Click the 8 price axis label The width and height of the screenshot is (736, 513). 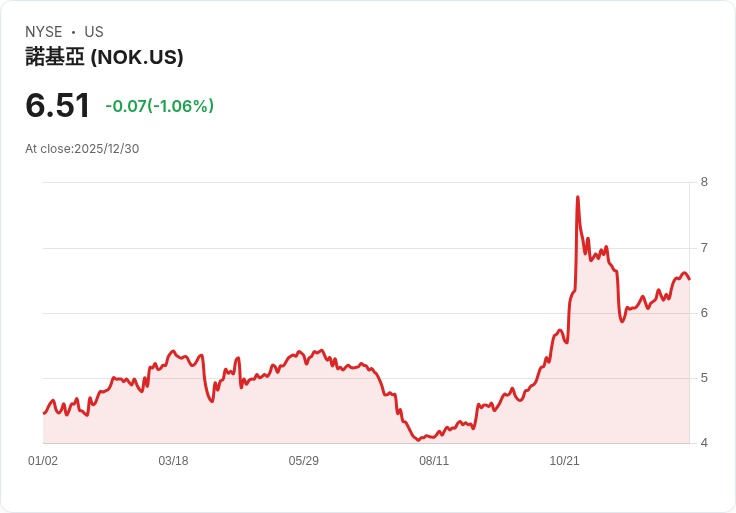(x=704, y=182)
